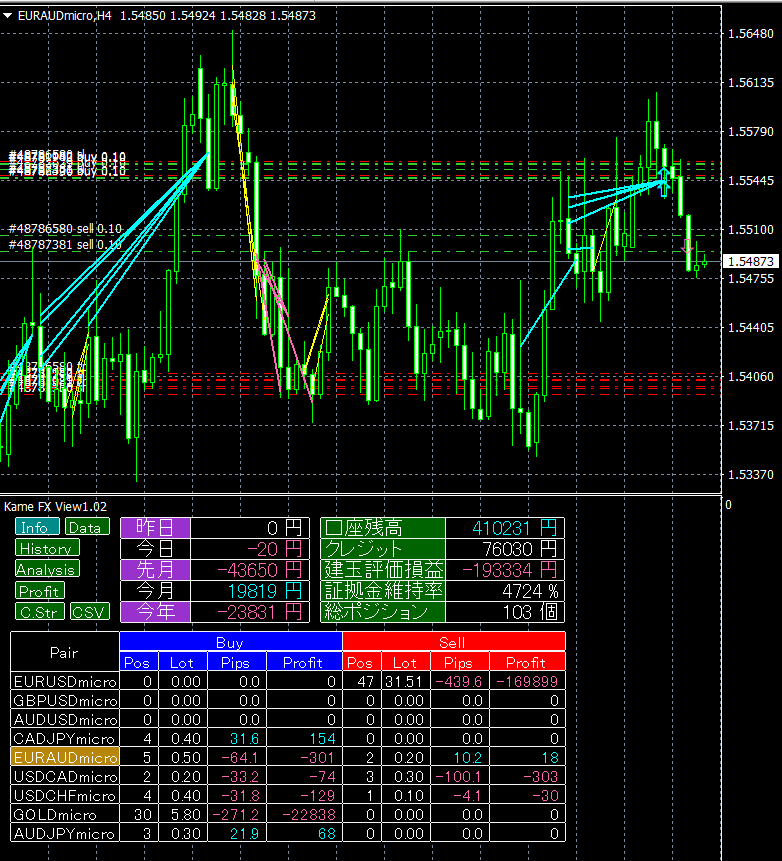
Task: Click the 建玉評価損益 label
Action: pos(383,569)
